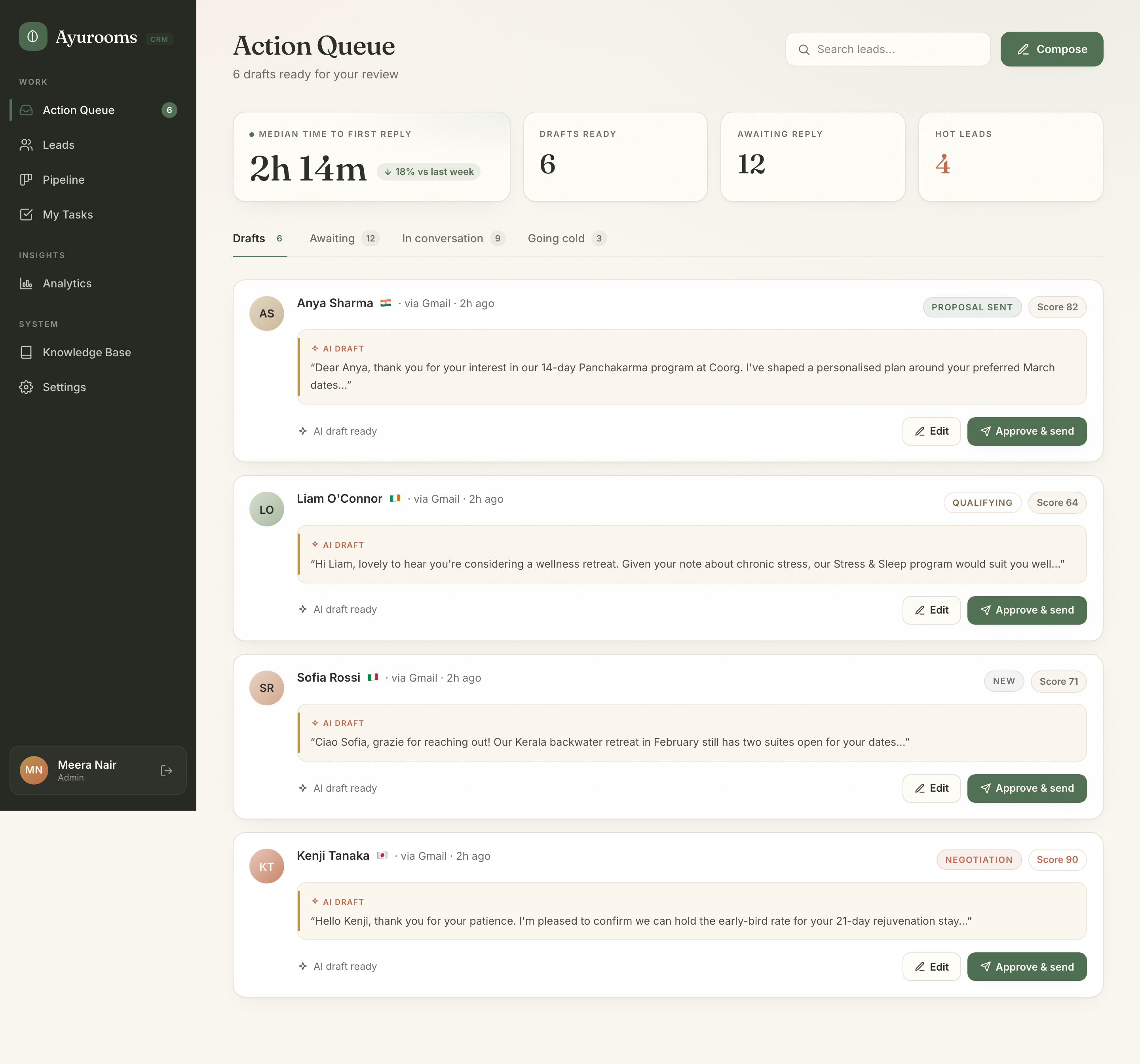Click the AS avatar for Anya Sharma

[x=267, y=314]
